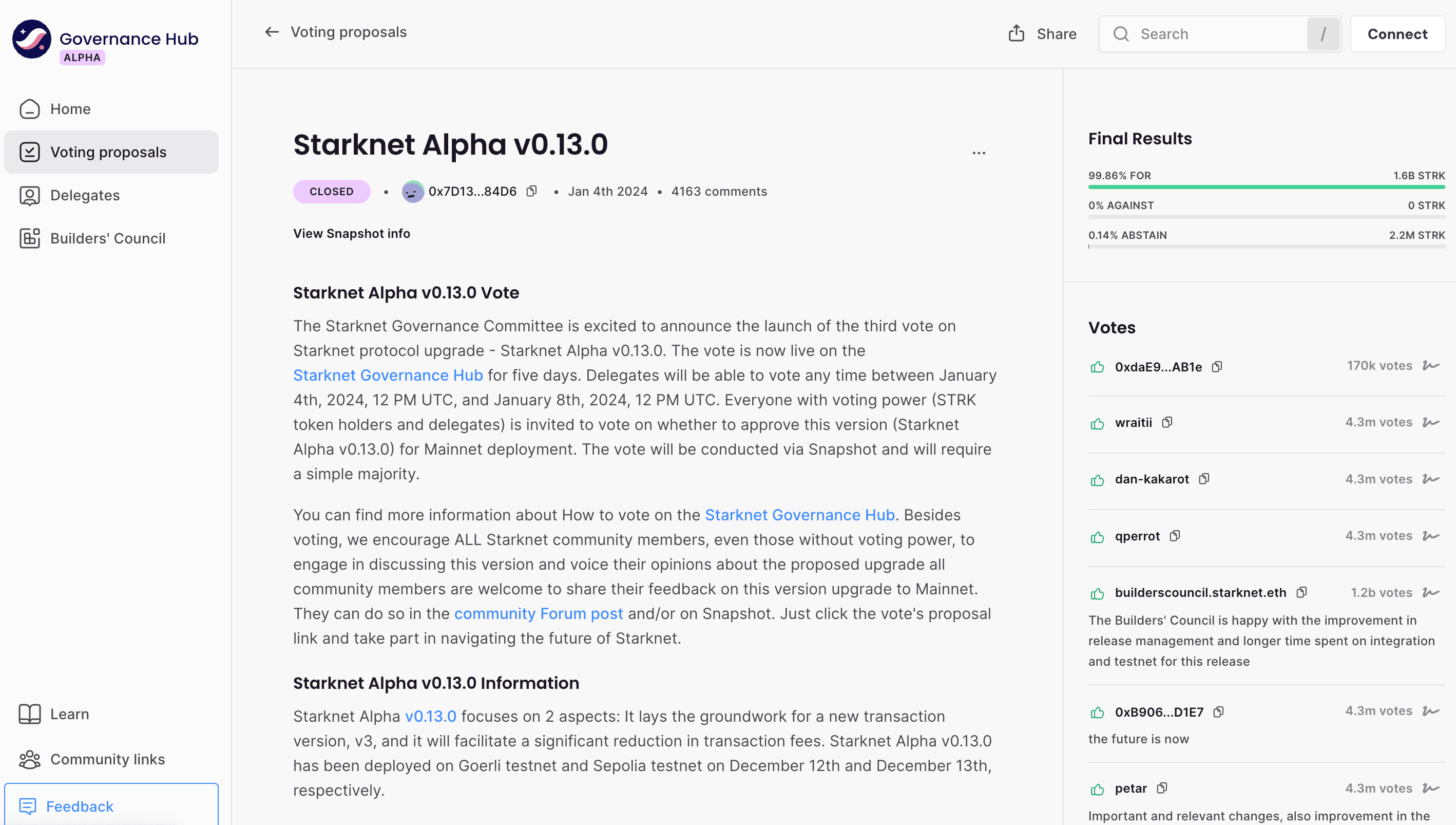Click thumbs-up icon for builderscouncil.starknet.eth

(1097, 593)
